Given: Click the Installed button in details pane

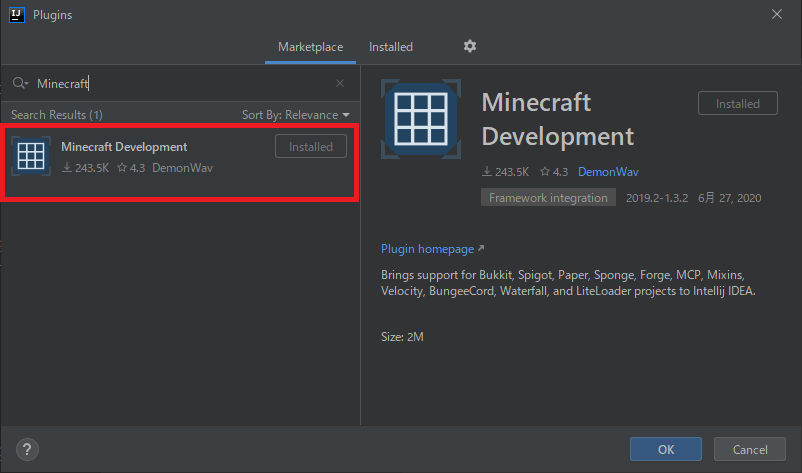Looking at the screenshot, I should pos(738,103).
